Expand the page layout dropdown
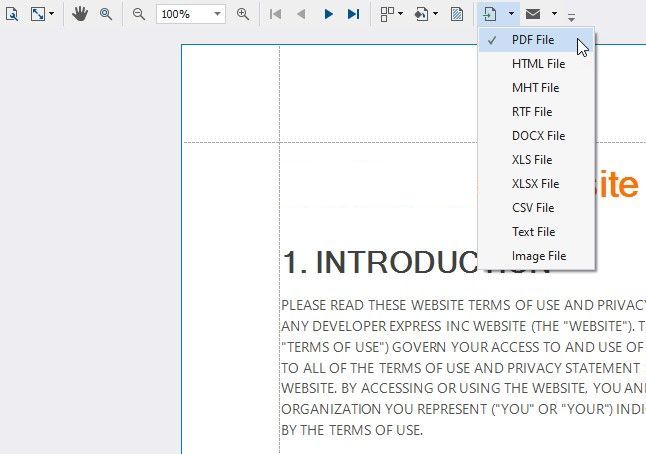Screen dimensions: 646x454 click(x=401, y=14)
